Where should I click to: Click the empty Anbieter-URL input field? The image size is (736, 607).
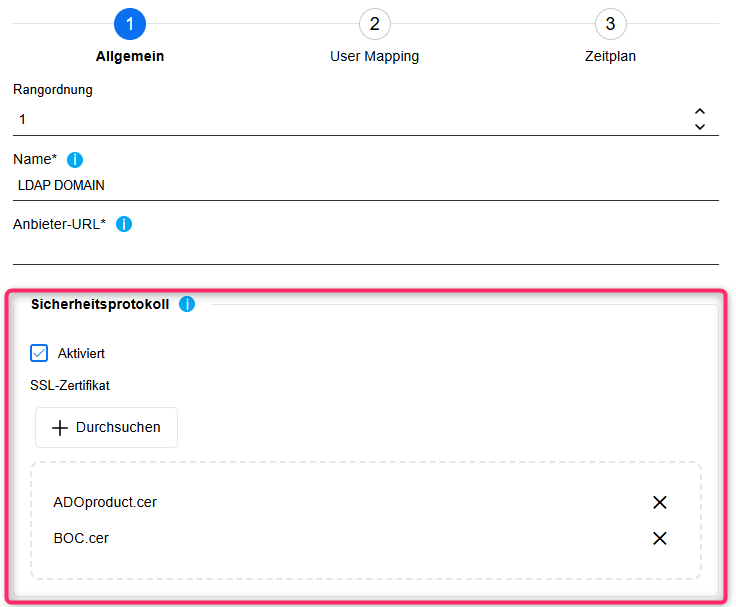(340, 249)
